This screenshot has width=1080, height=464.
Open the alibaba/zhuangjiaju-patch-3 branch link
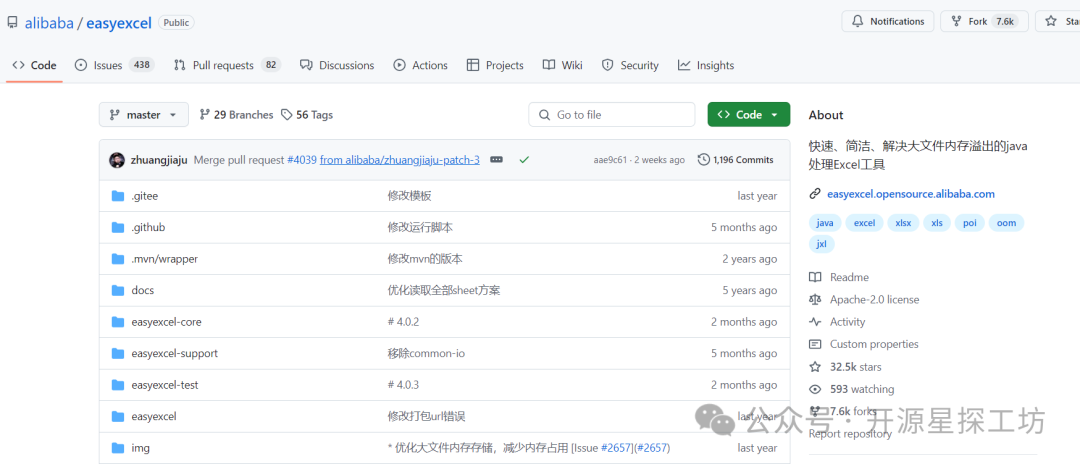pyautogui.click(x=399, y=160)
